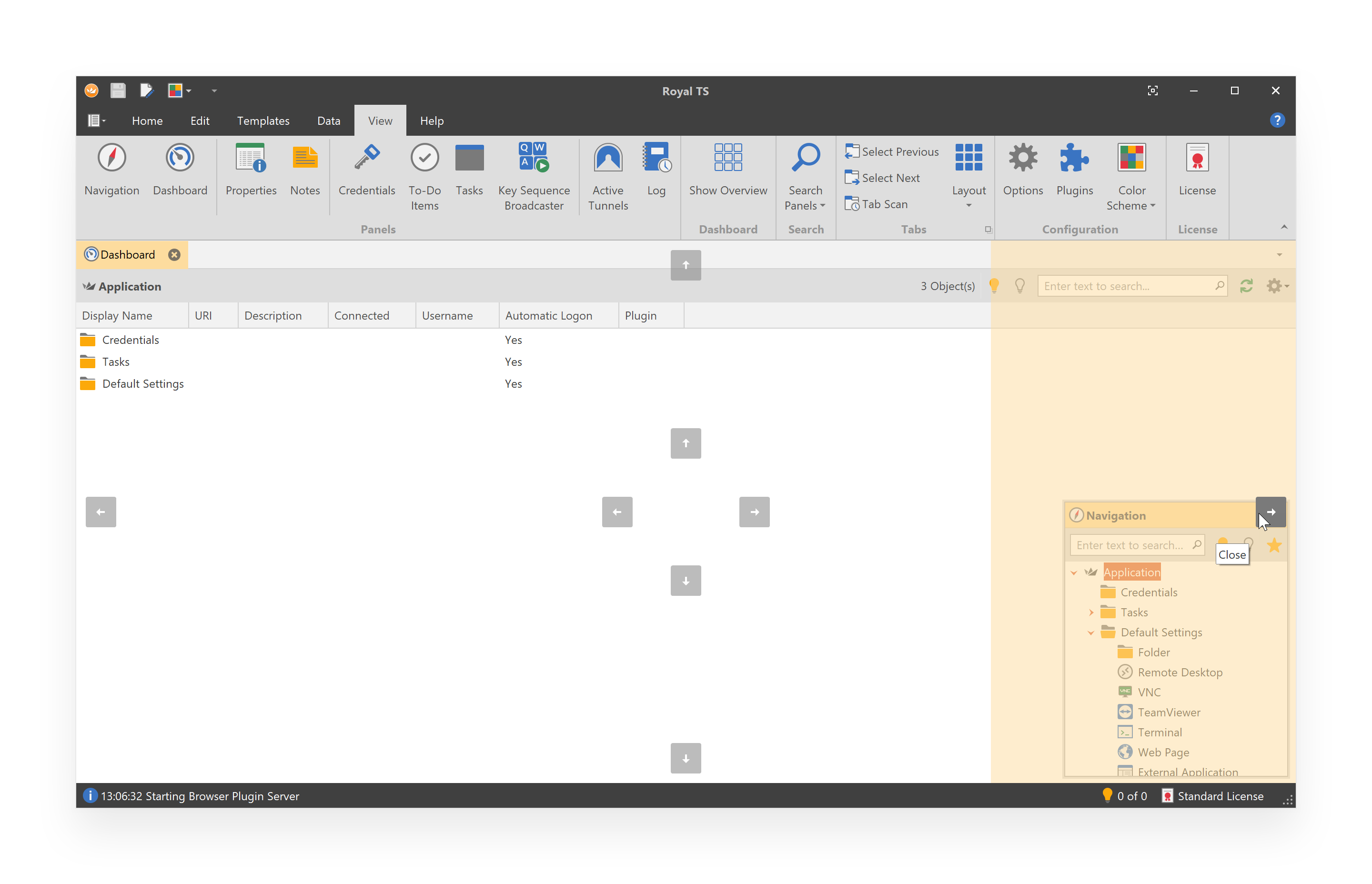Open the Customize Quick Access Toolbar arrow
Viewport: 1372px width, 884px height.
tap(214, 90)
